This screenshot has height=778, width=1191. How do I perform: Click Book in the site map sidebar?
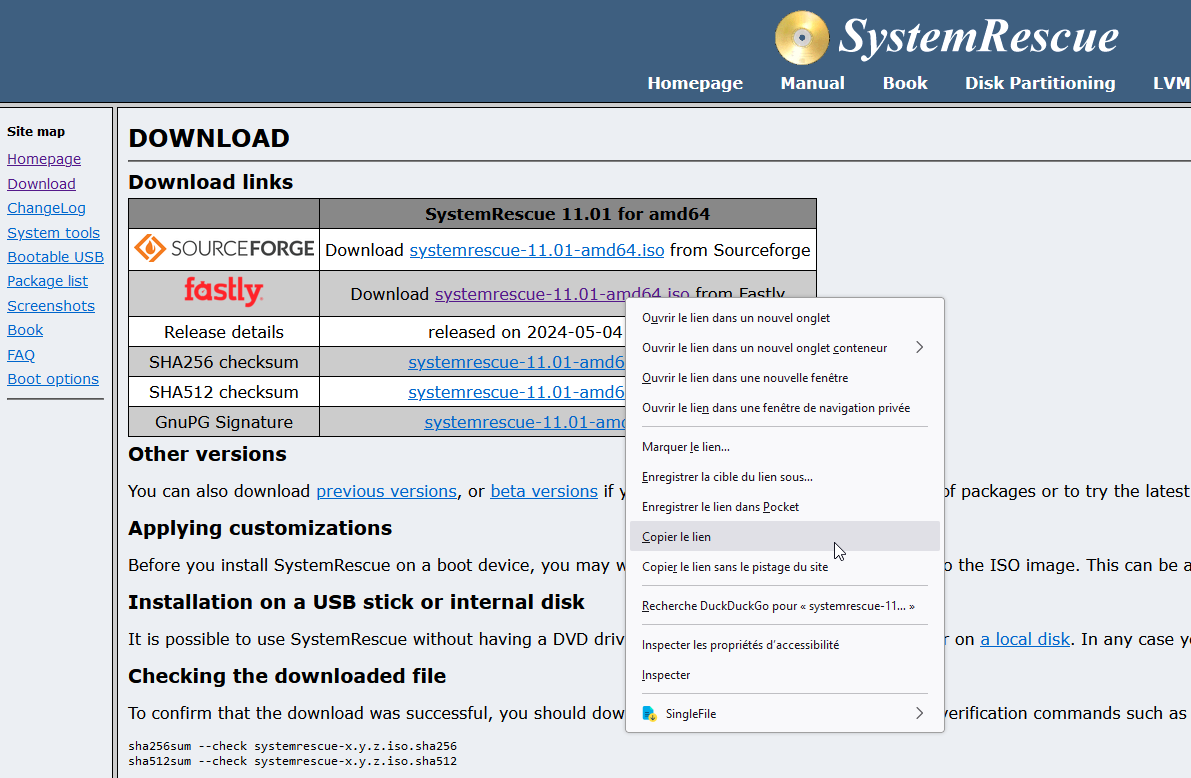(25, 330)
